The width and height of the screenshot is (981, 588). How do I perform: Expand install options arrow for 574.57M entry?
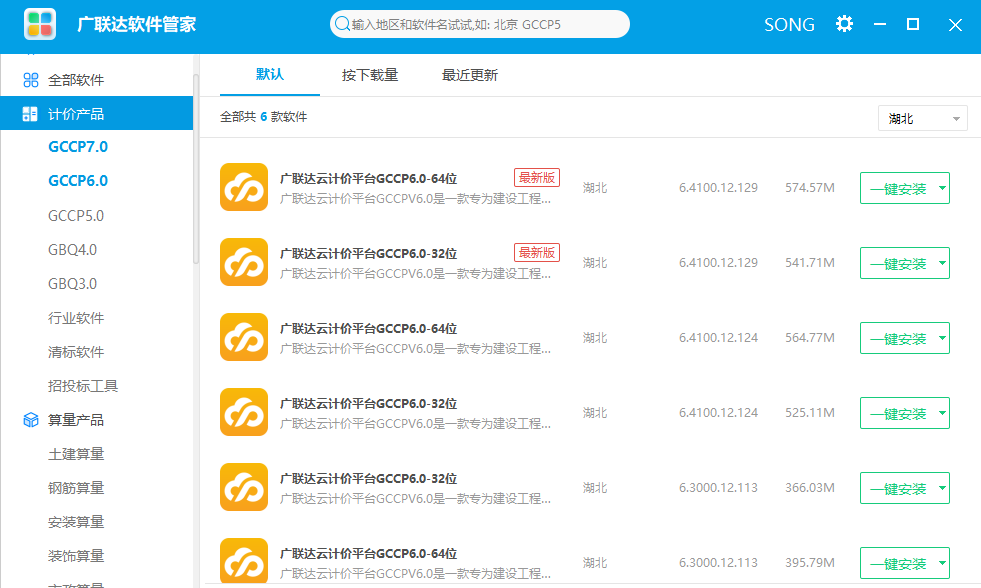[x=942, y=188]
